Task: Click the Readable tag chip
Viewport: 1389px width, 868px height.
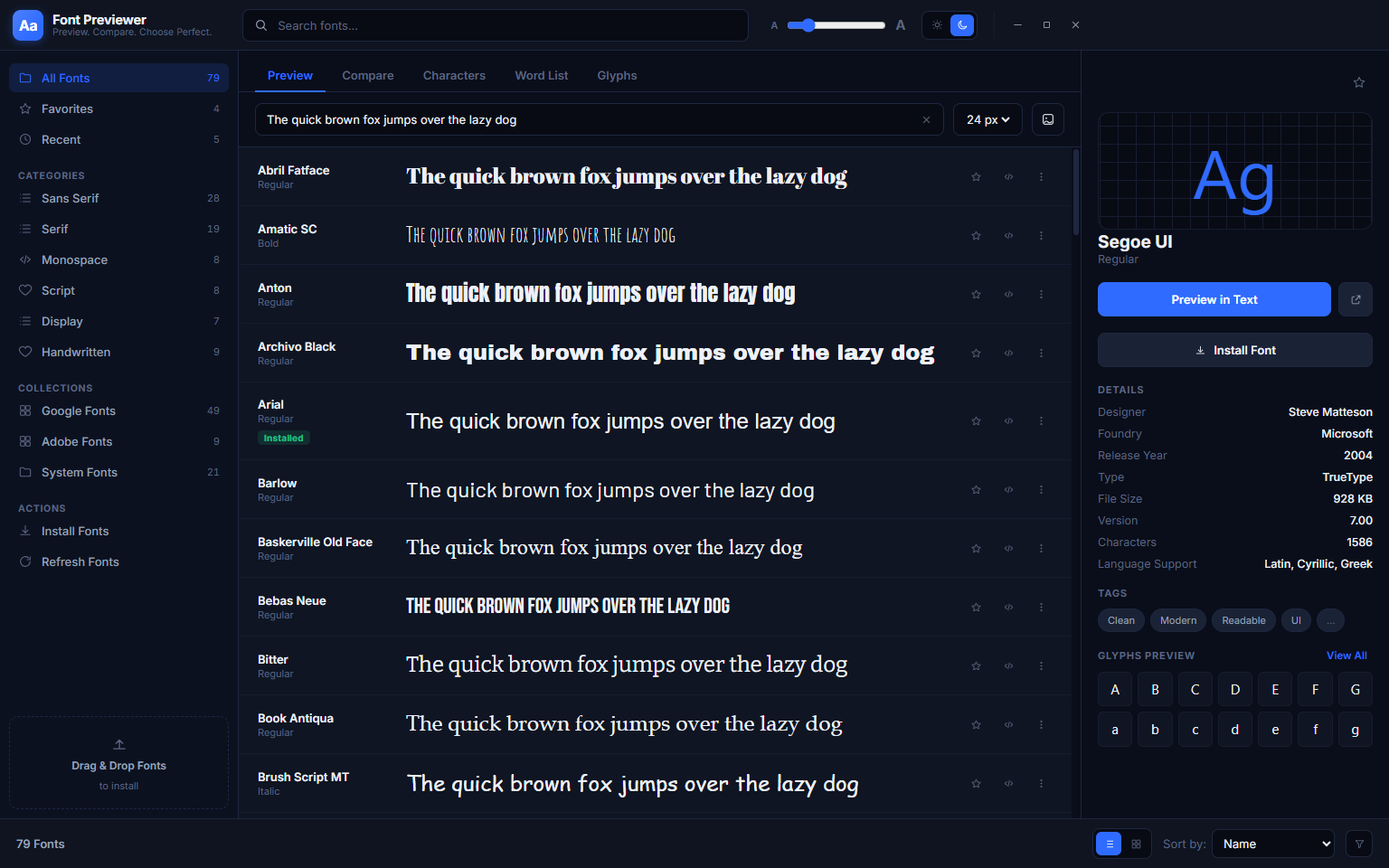Action: click(1243, 620)
